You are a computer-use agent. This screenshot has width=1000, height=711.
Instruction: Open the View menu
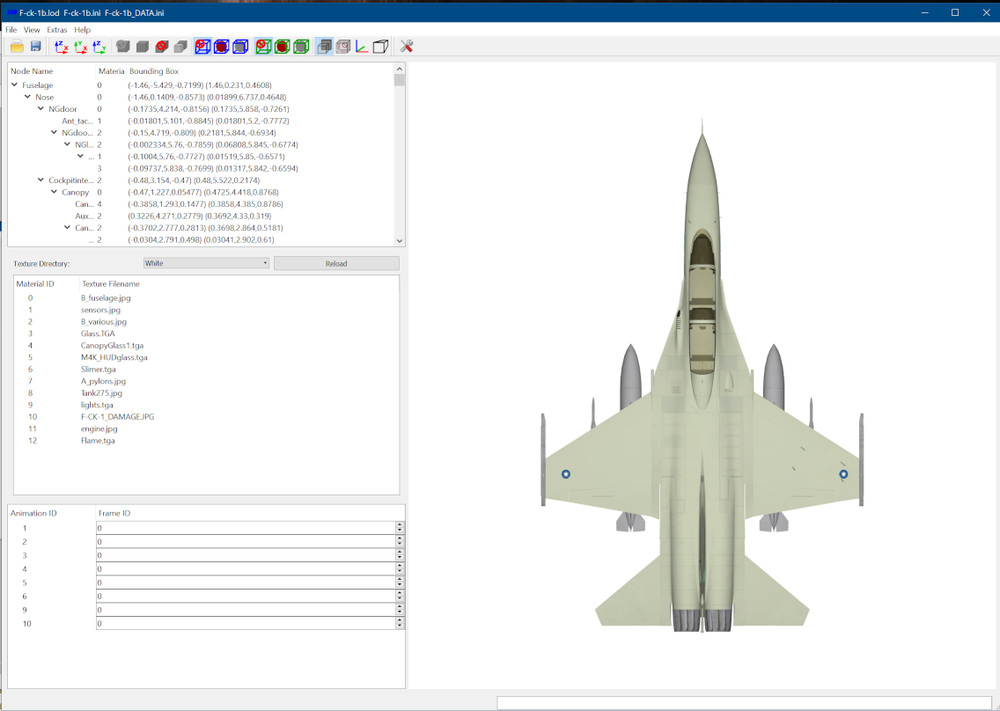point(32,30)
